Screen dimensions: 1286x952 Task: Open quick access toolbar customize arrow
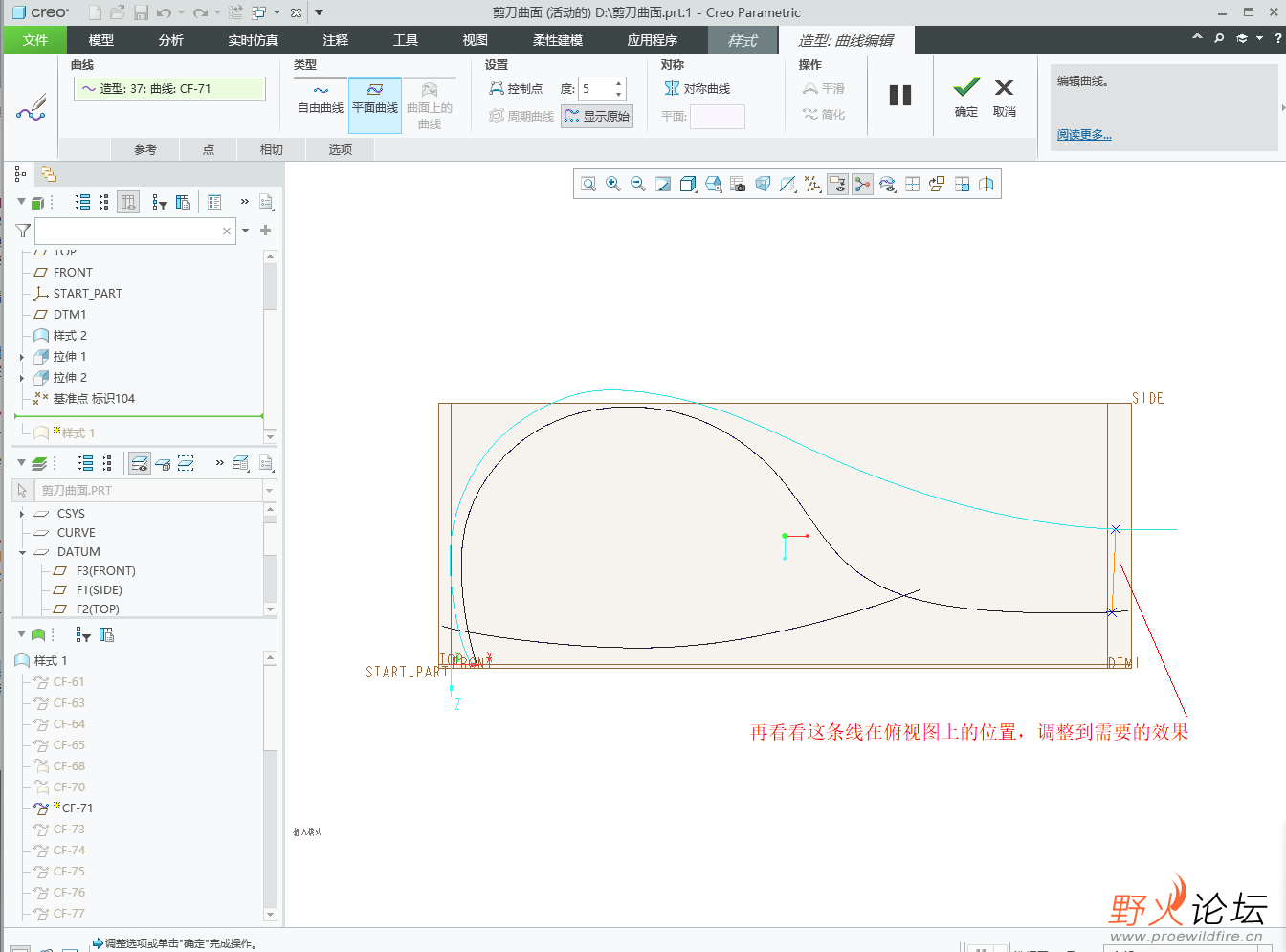319,12
